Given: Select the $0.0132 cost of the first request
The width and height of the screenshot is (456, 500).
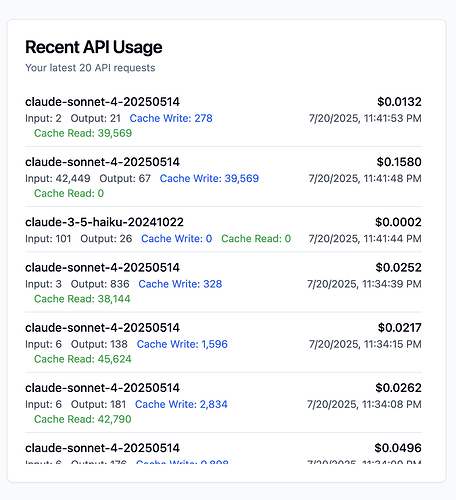Looking at the screenshot, I should click(x=399, y=102).
